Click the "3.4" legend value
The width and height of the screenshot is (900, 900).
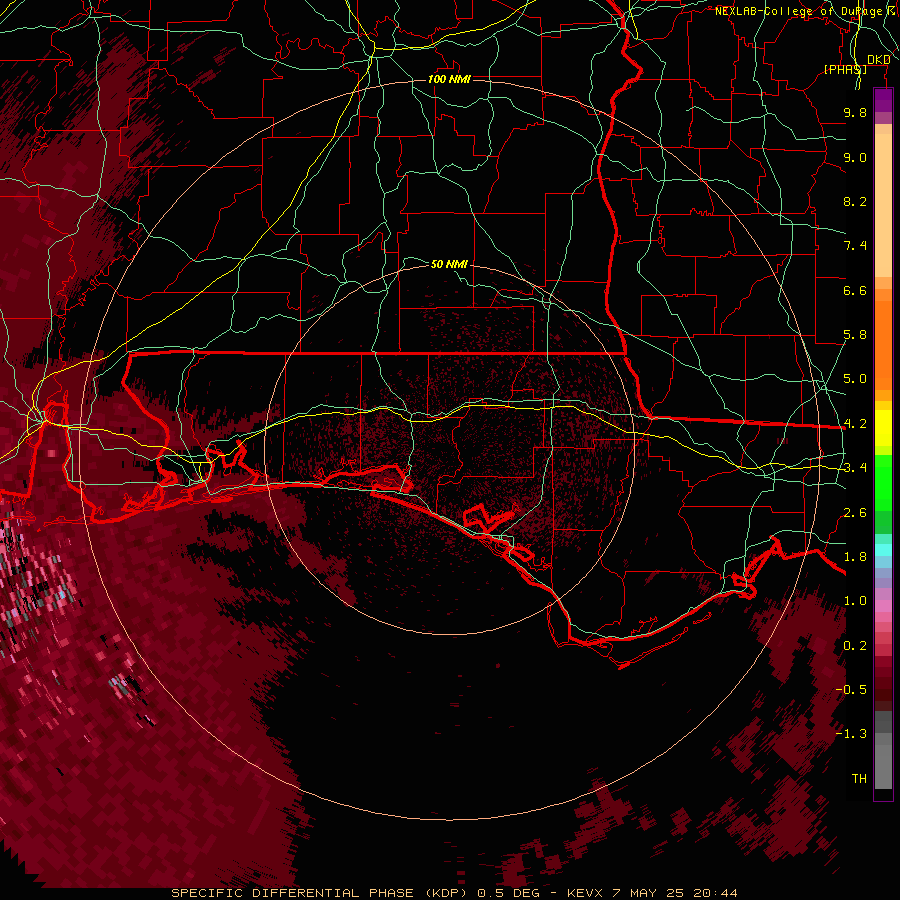click(x=855, y=468)
